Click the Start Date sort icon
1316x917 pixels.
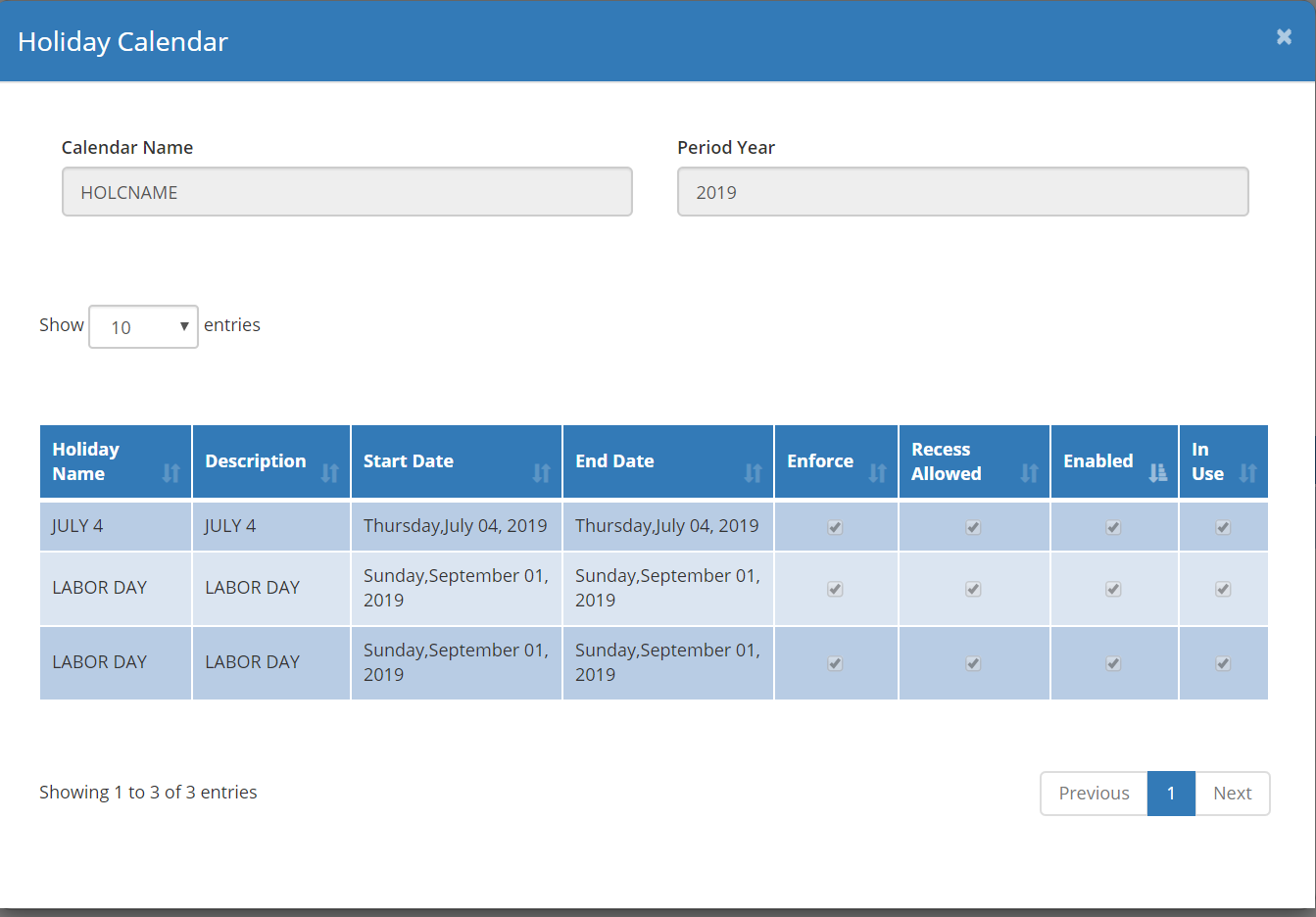click(541, 471)
